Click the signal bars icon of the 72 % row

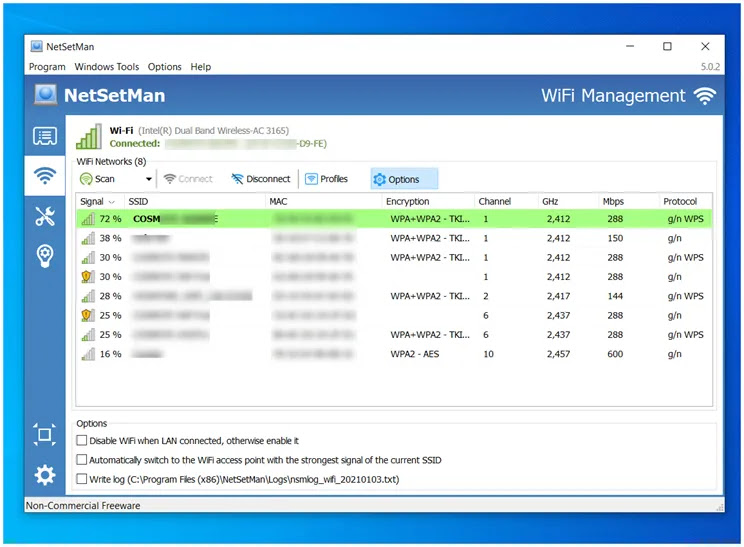[x=88, y=219]
